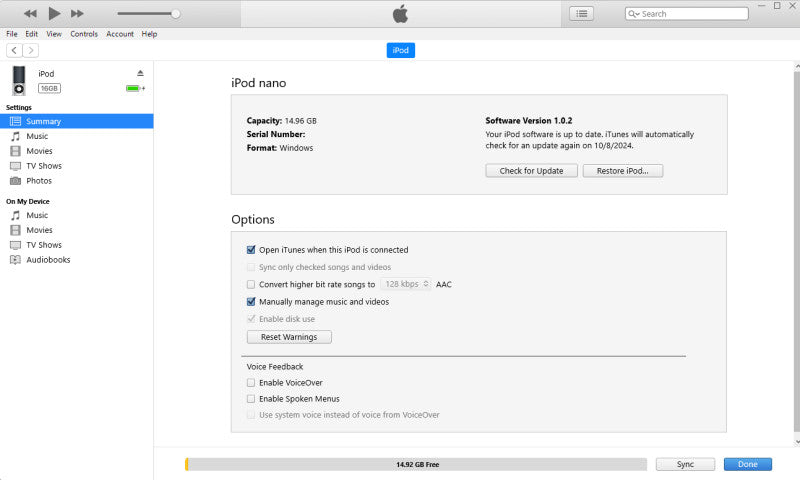Screen dimensions: 800x480
Task: Select Summary under Settings
Action: coord(77,121)
